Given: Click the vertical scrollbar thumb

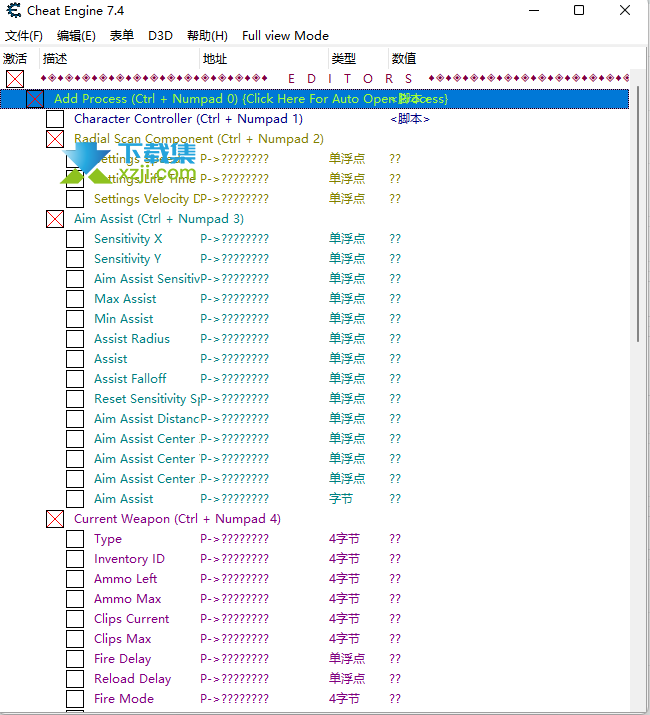Looking at the screenshot, I should pyautogui.click(x=639, y=214).
